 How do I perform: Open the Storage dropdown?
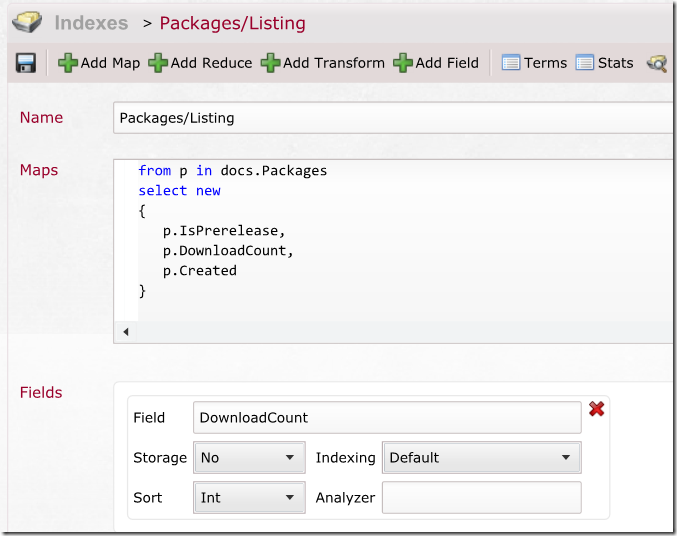(249, 457)
